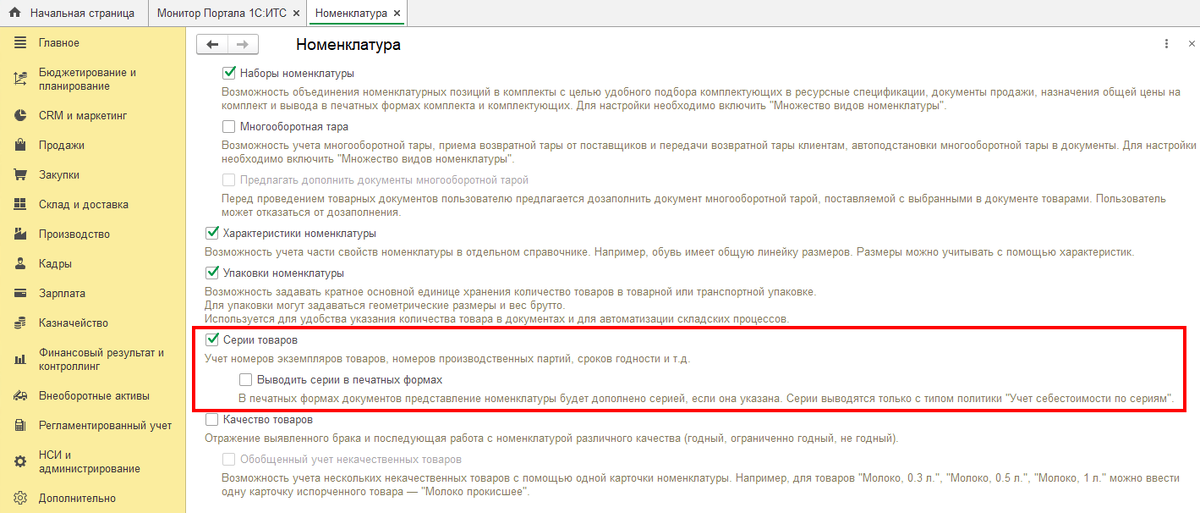The height and width of the screenshot is (513, 1200).
Task: Close the Номенклатура form with X
Action: 1192,45
